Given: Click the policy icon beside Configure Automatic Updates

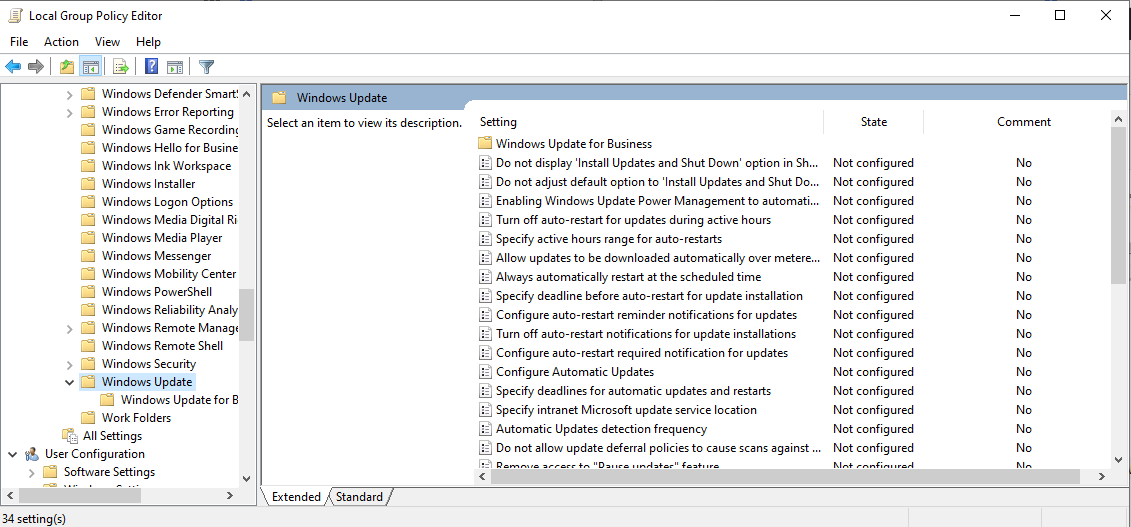Looking at the screenshot, I should point(485,372).
